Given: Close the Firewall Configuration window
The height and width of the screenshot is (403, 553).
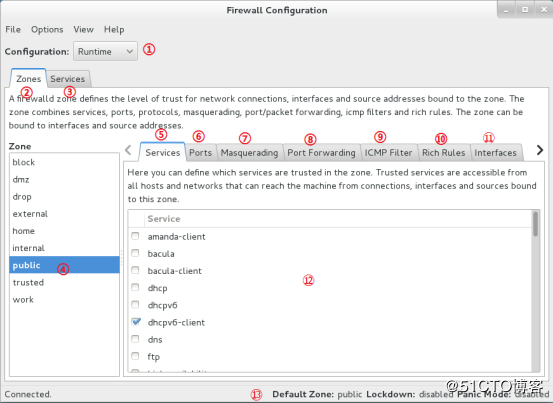Looking at the screenshot, I should 544,10.
